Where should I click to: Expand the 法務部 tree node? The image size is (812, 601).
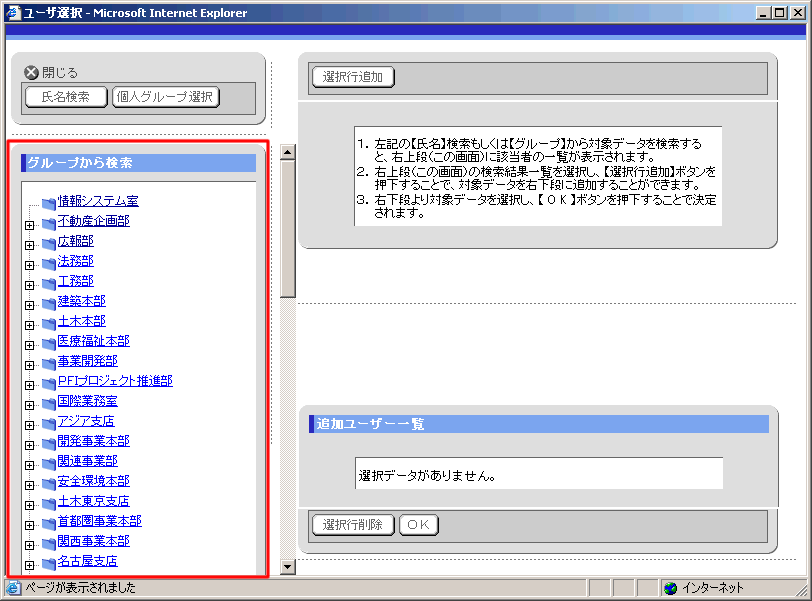(30, 265)
